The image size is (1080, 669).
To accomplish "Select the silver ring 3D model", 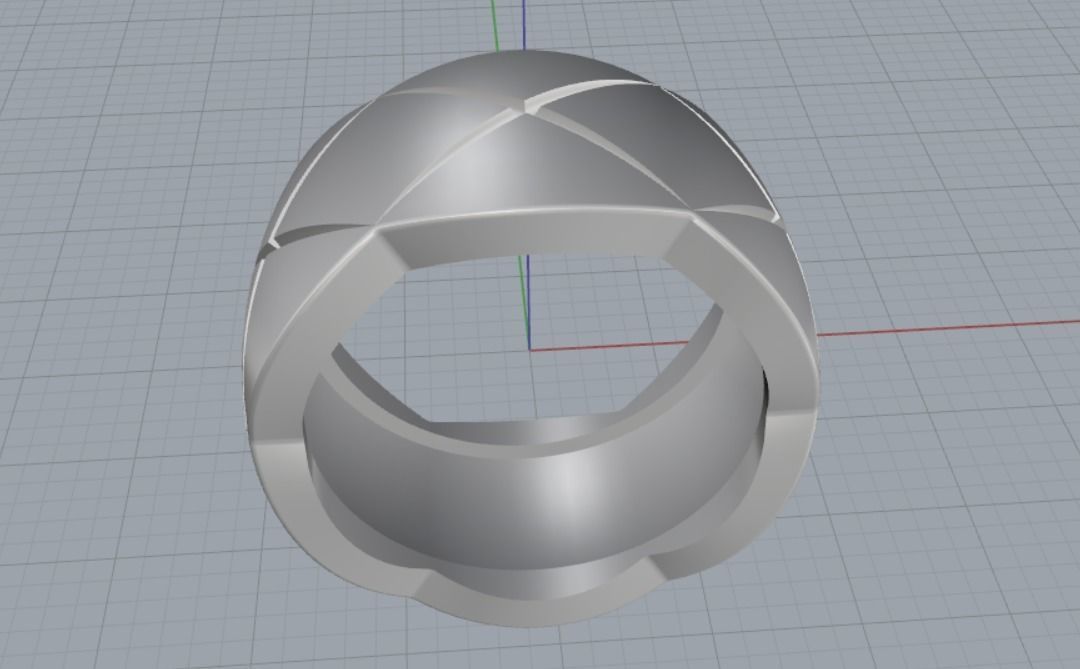I will [531, 338].
